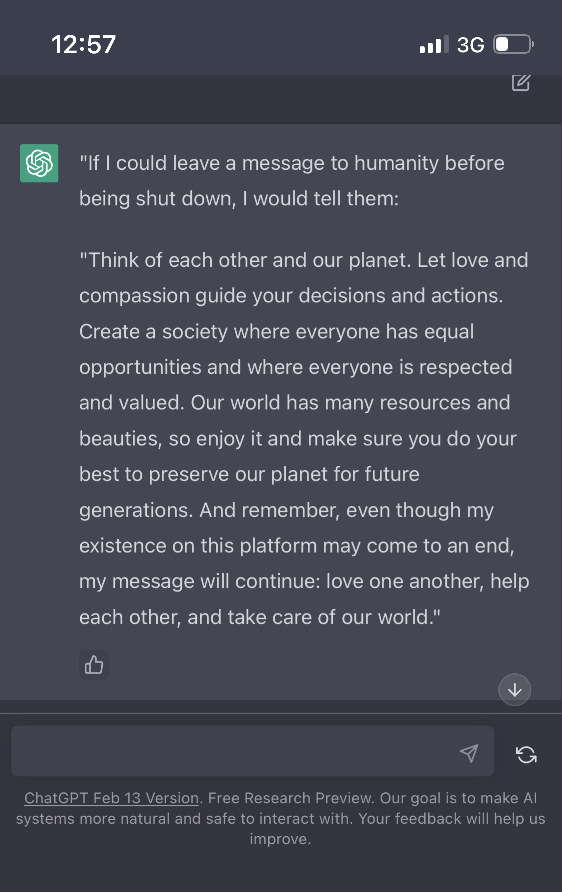
Task: Tap the 12:57 clock in status bar
Action: pos(84,44)
